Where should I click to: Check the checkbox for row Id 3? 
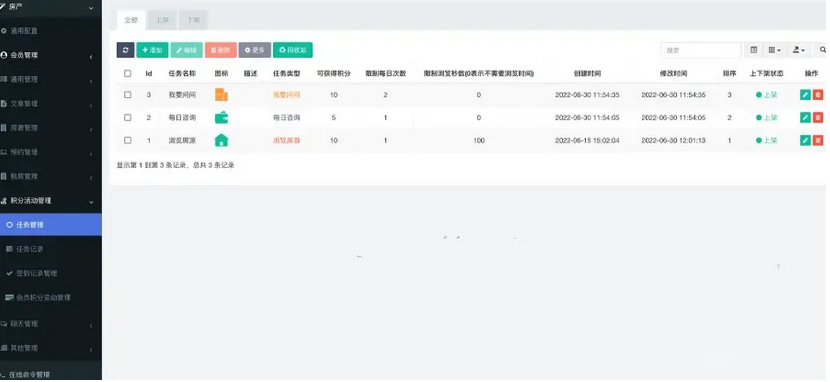tap(128, 95)
